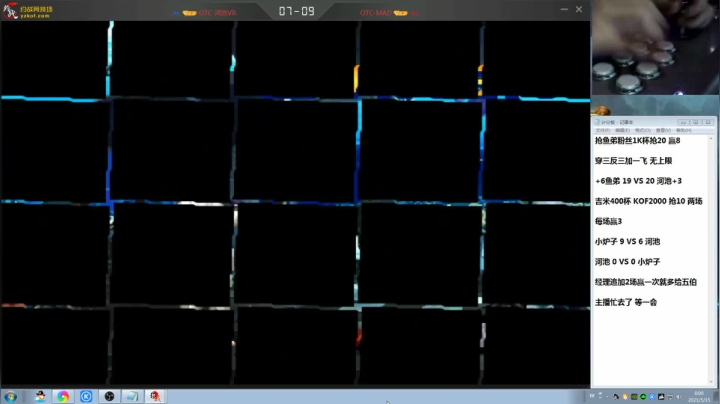Click line '吉米400杯 KOF2000 抢10 两场'

(648, 201)
